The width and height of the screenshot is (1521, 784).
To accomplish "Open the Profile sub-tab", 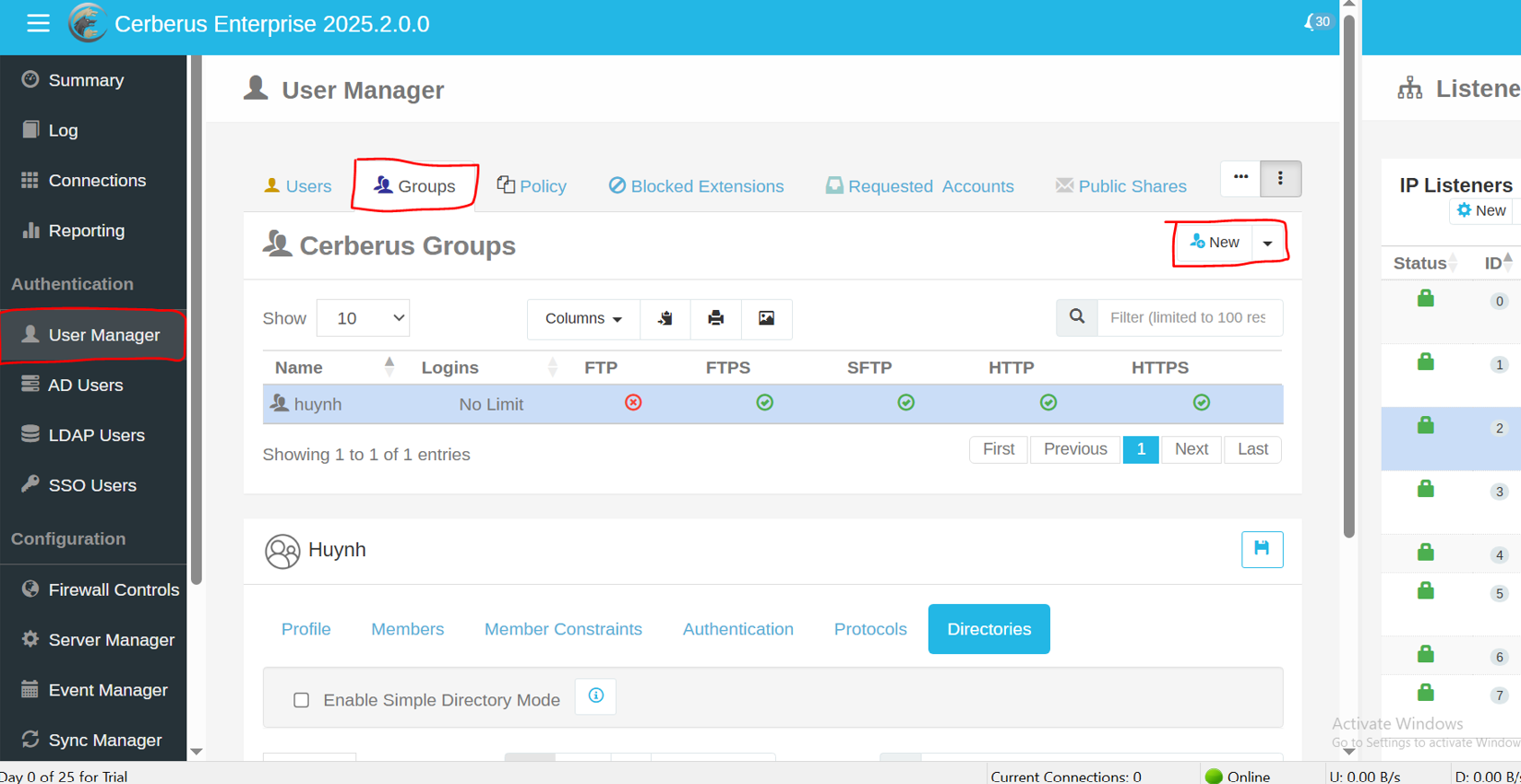I will click(x=306, y=629).
